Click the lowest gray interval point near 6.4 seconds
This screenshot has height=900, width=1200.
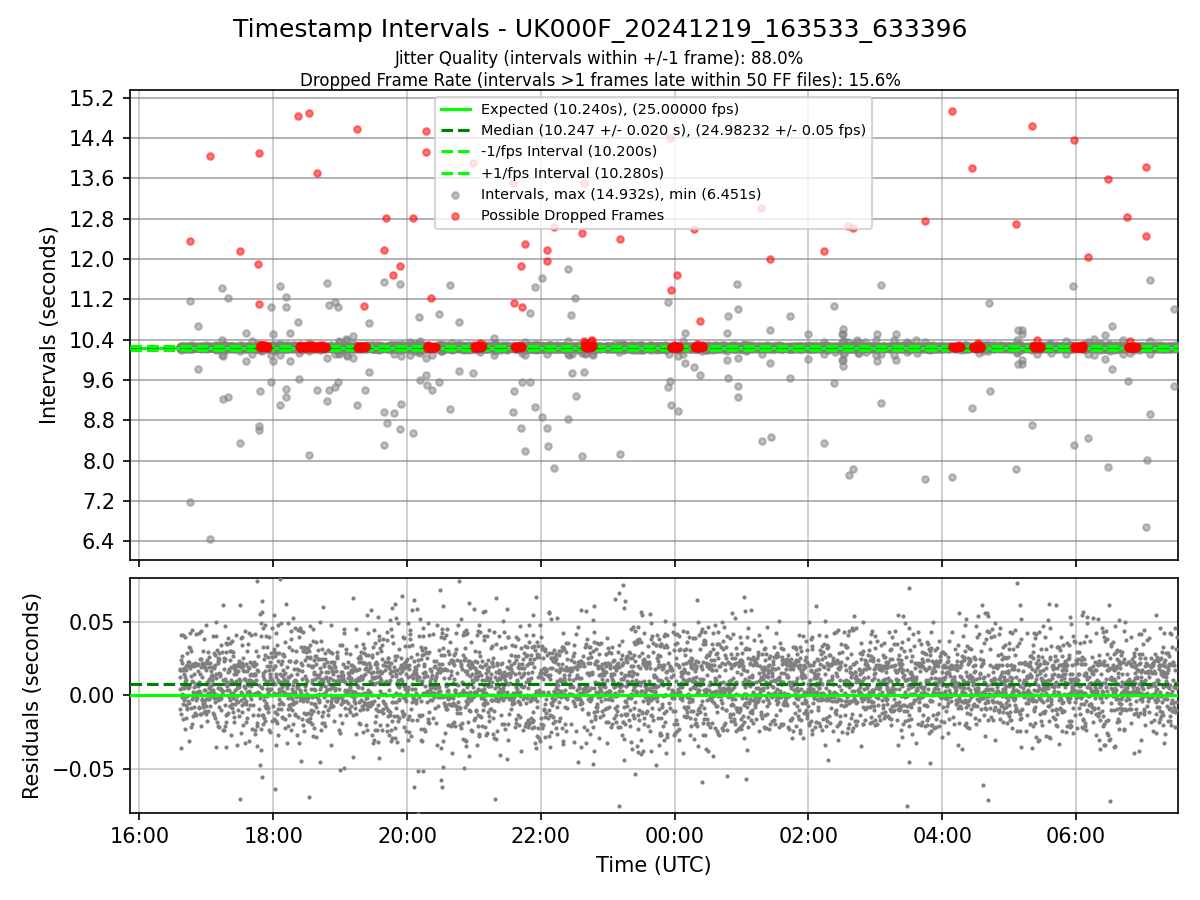pyautogui.click(x=210, y=539)
